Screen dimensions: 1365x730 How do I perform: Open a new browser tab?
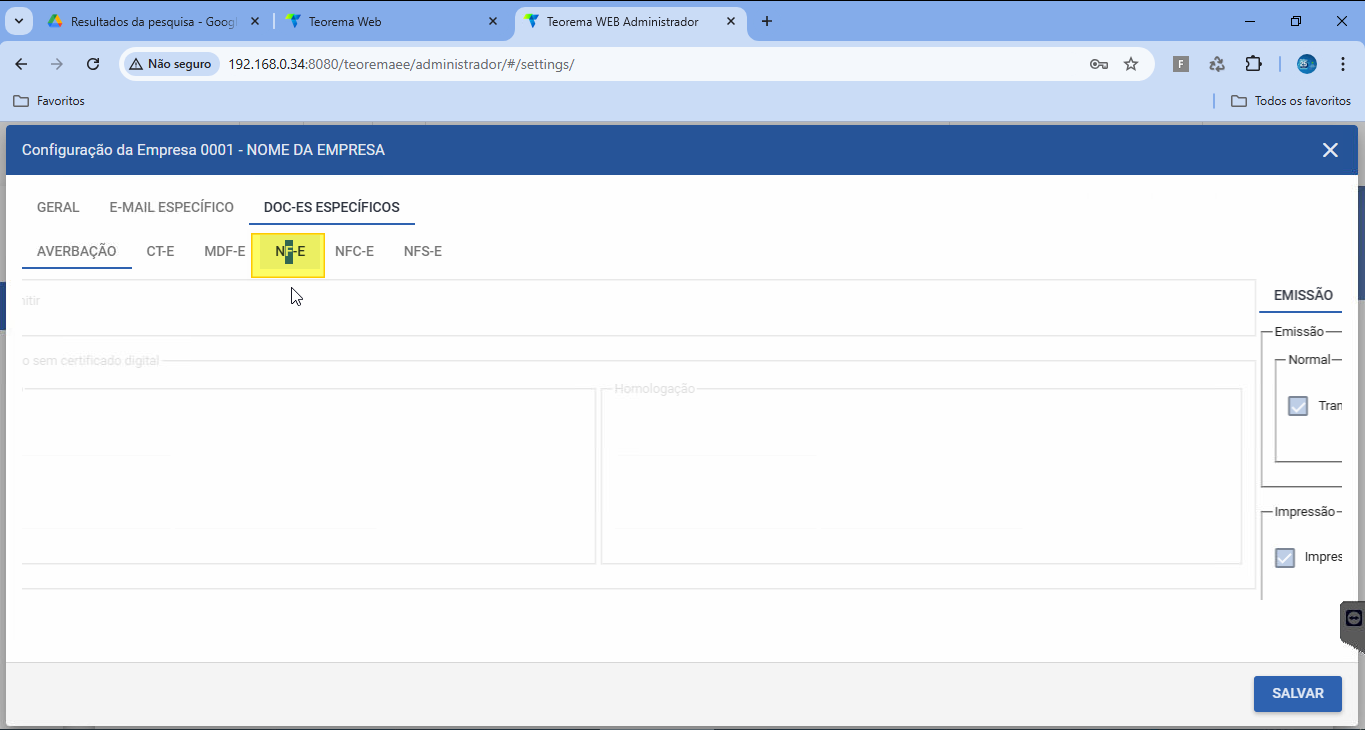click(767, 21)
